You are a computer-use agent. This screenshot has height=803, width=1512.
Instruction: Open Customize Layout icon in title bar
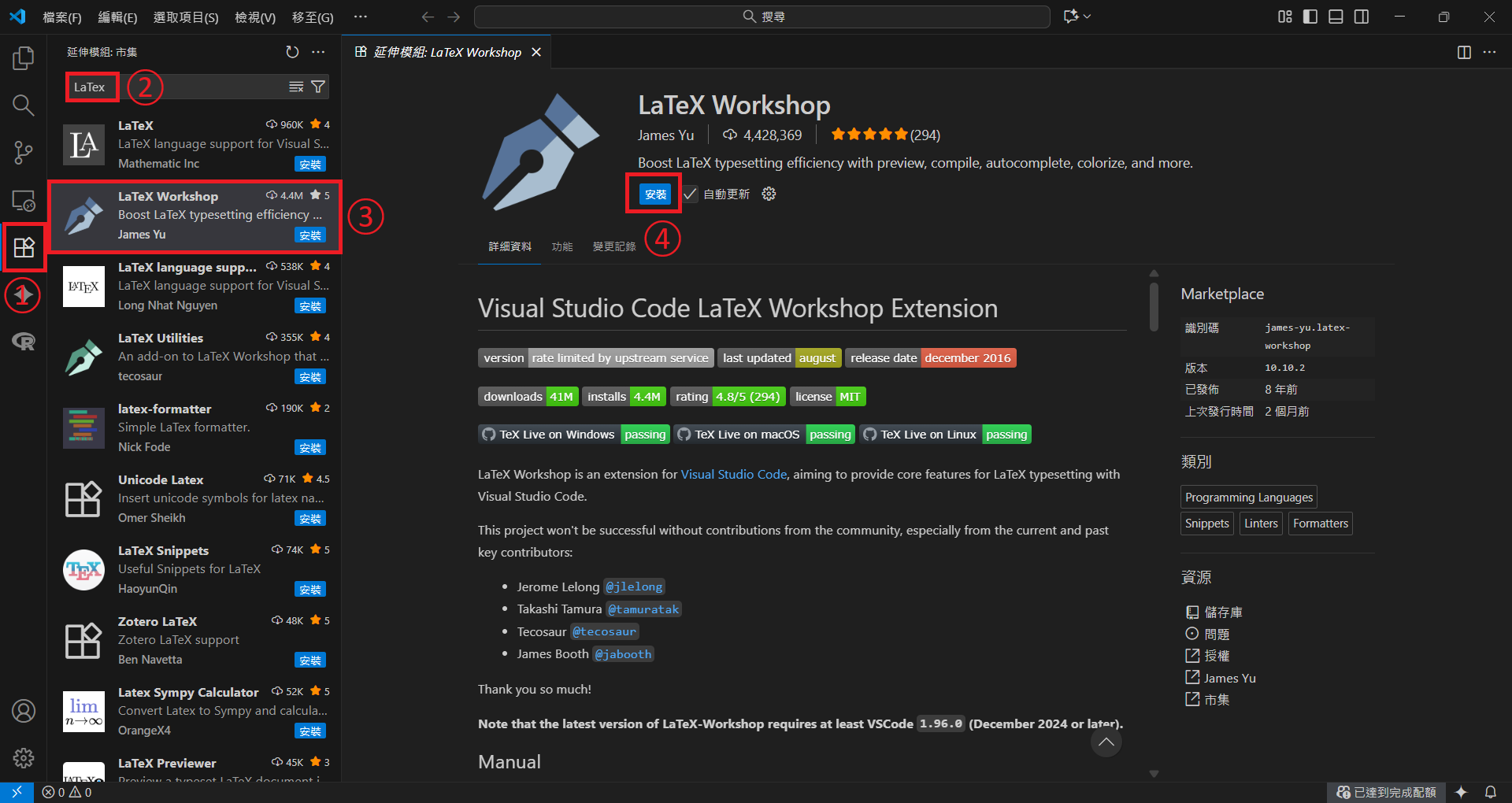1285,17
